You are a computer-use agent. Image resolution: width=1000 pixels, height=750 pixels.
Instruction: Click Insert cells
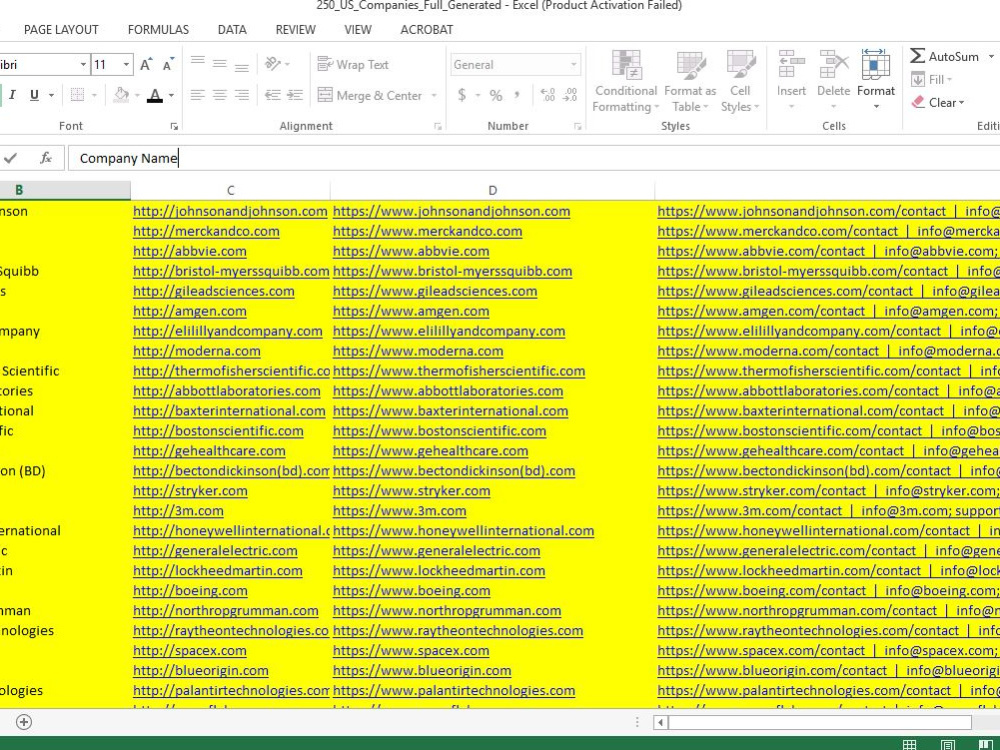pyautogui.click(x=791, y=80)
